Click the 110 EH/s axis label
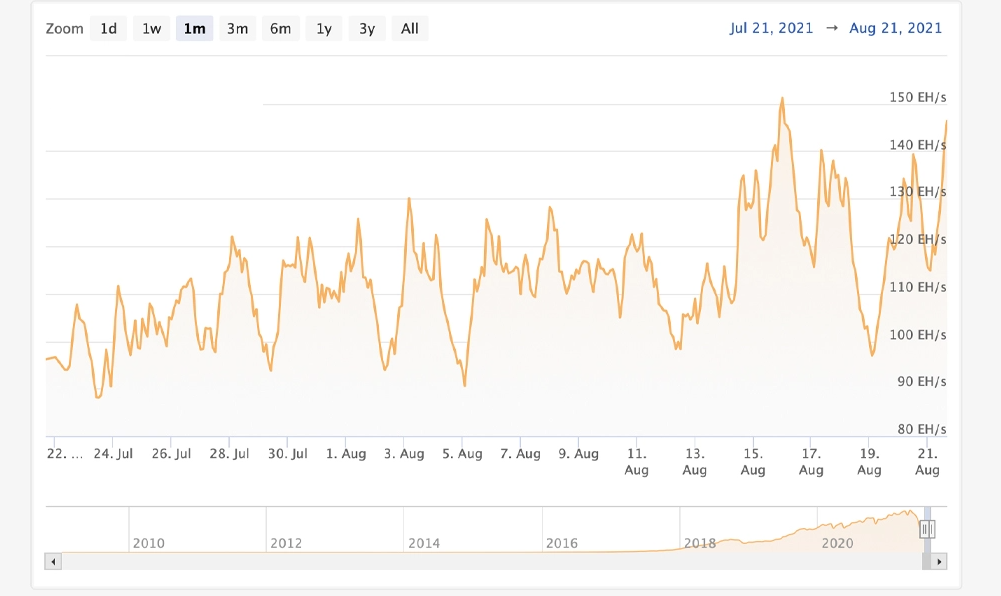The width and height of the screenshot is (1001, 596). (x=917, y=287)
